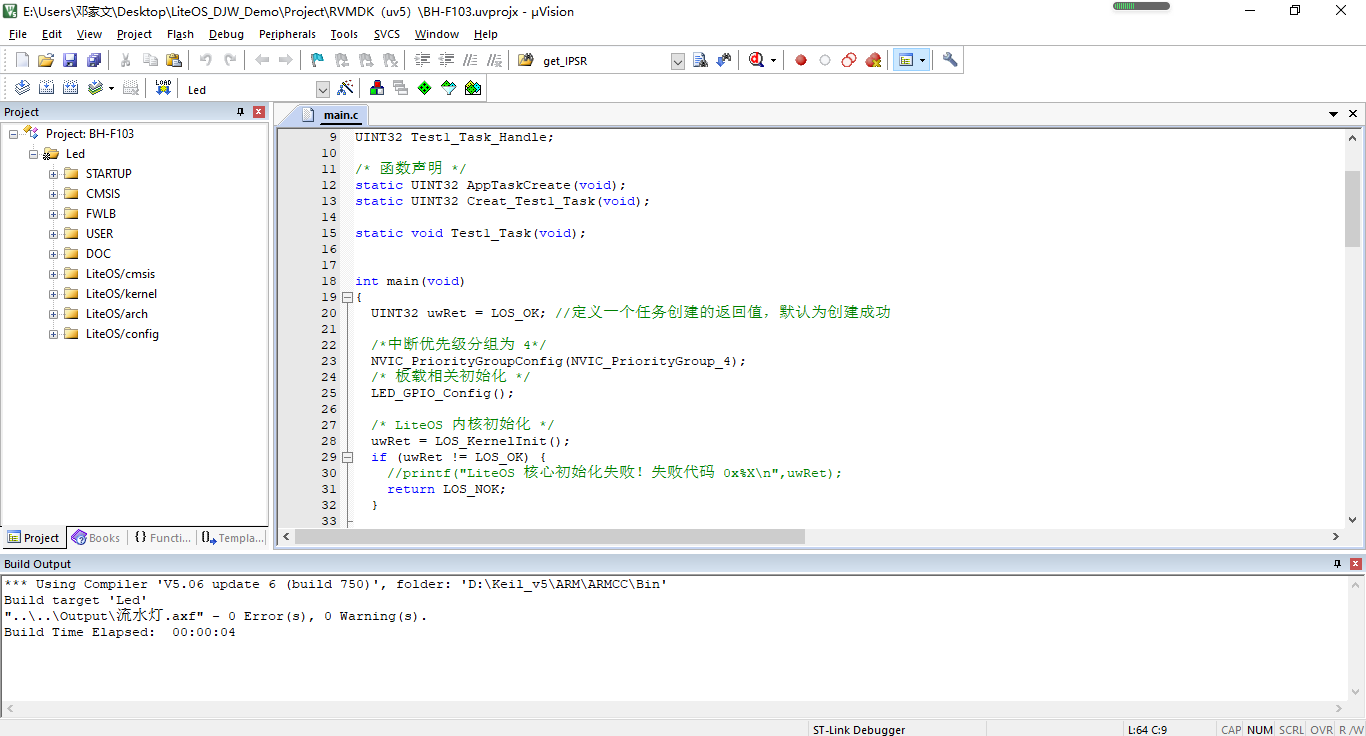The height and width of the screenshot is (736, 1366).
Task: Create a new file via toolbar icon
Action: (x=22, y=60)
